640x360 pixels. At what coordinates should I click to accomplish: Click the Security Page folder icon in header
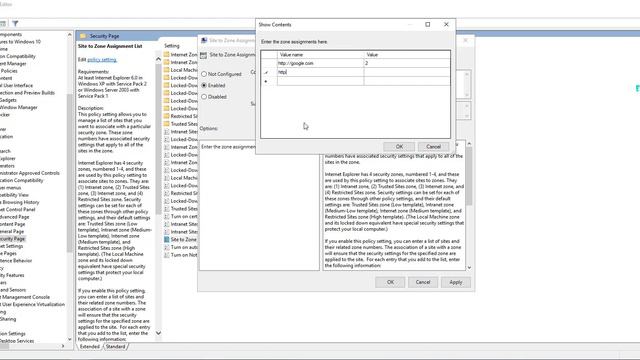tap(83, 36)
